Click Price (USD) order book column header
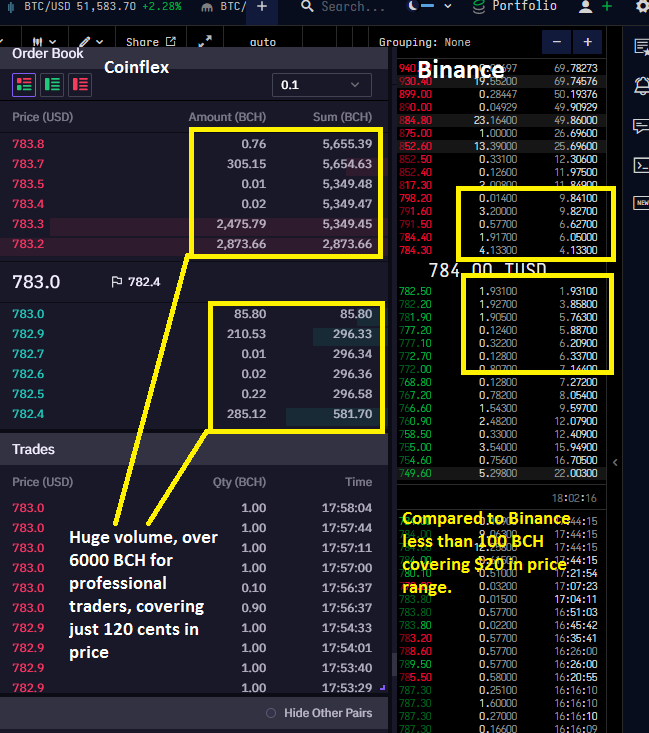 pyautogui.click(x=43, y=117)
